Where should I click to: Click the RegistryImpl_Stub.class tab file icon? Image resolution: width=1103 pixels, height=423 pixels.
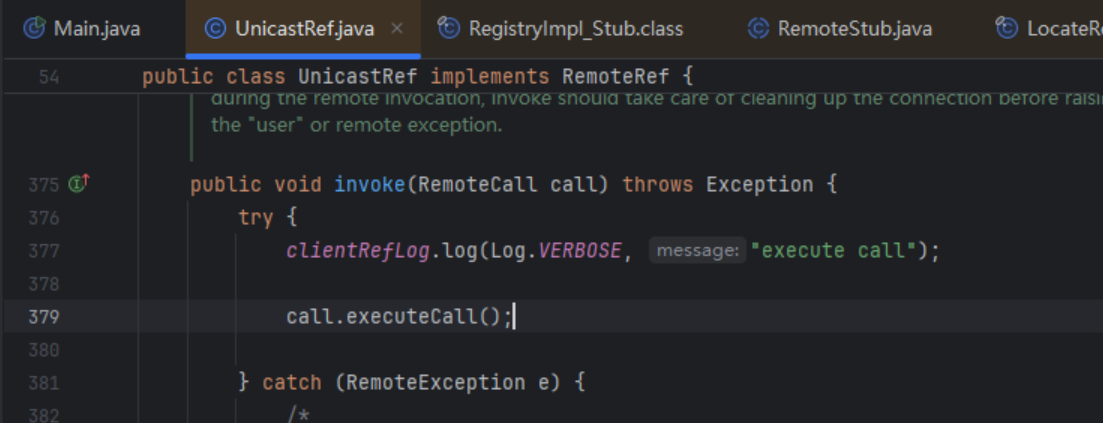[x=449, y=28]
